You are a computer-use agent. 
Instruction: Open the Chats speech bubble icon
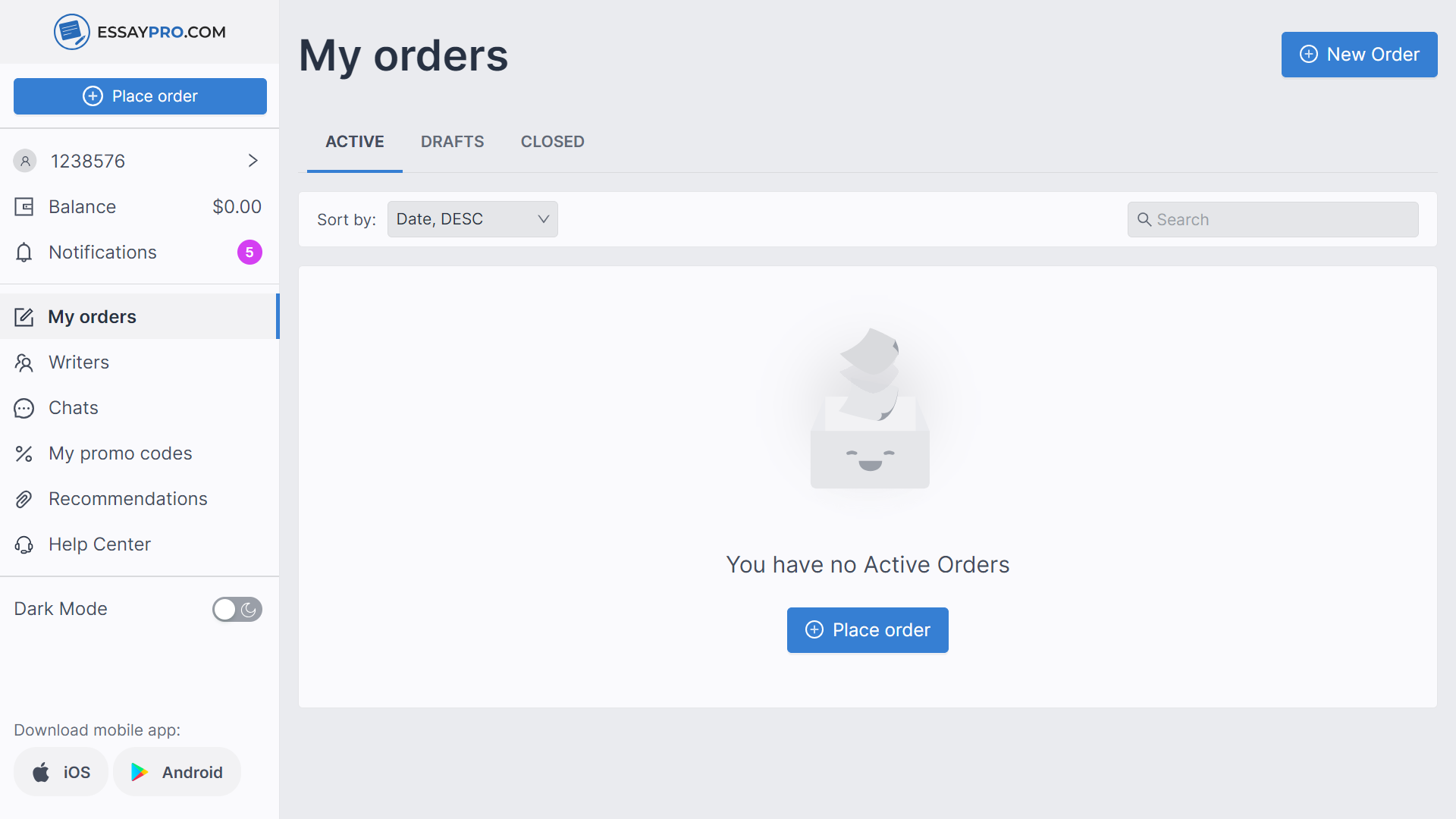pyautogui.click(x=24, y=409)
